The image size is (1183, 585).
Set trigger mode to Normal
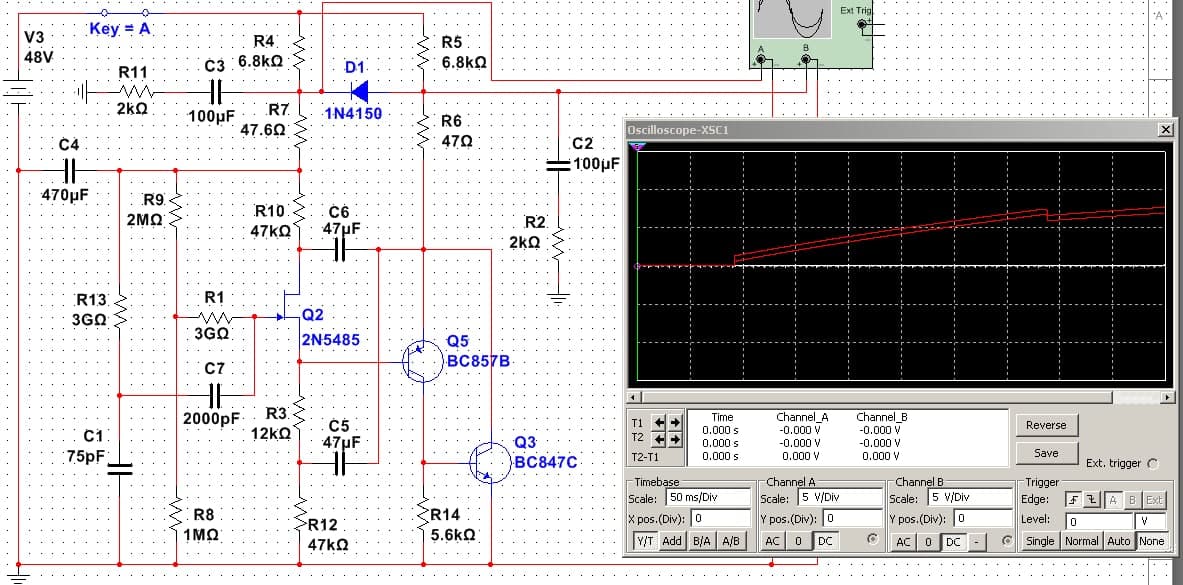point(1082,541)
